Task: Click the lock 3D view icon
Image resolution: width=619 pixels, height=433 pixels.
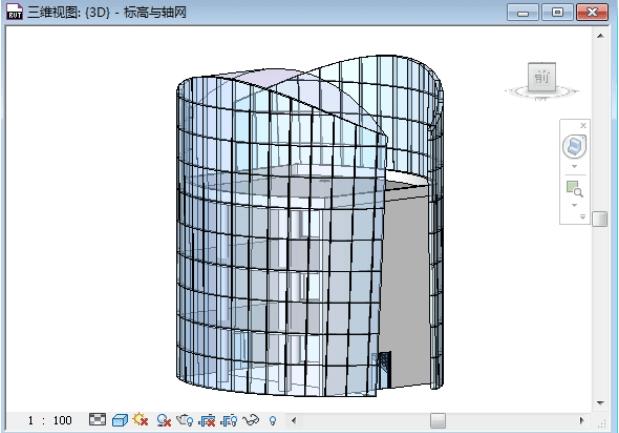Action: 227,421
